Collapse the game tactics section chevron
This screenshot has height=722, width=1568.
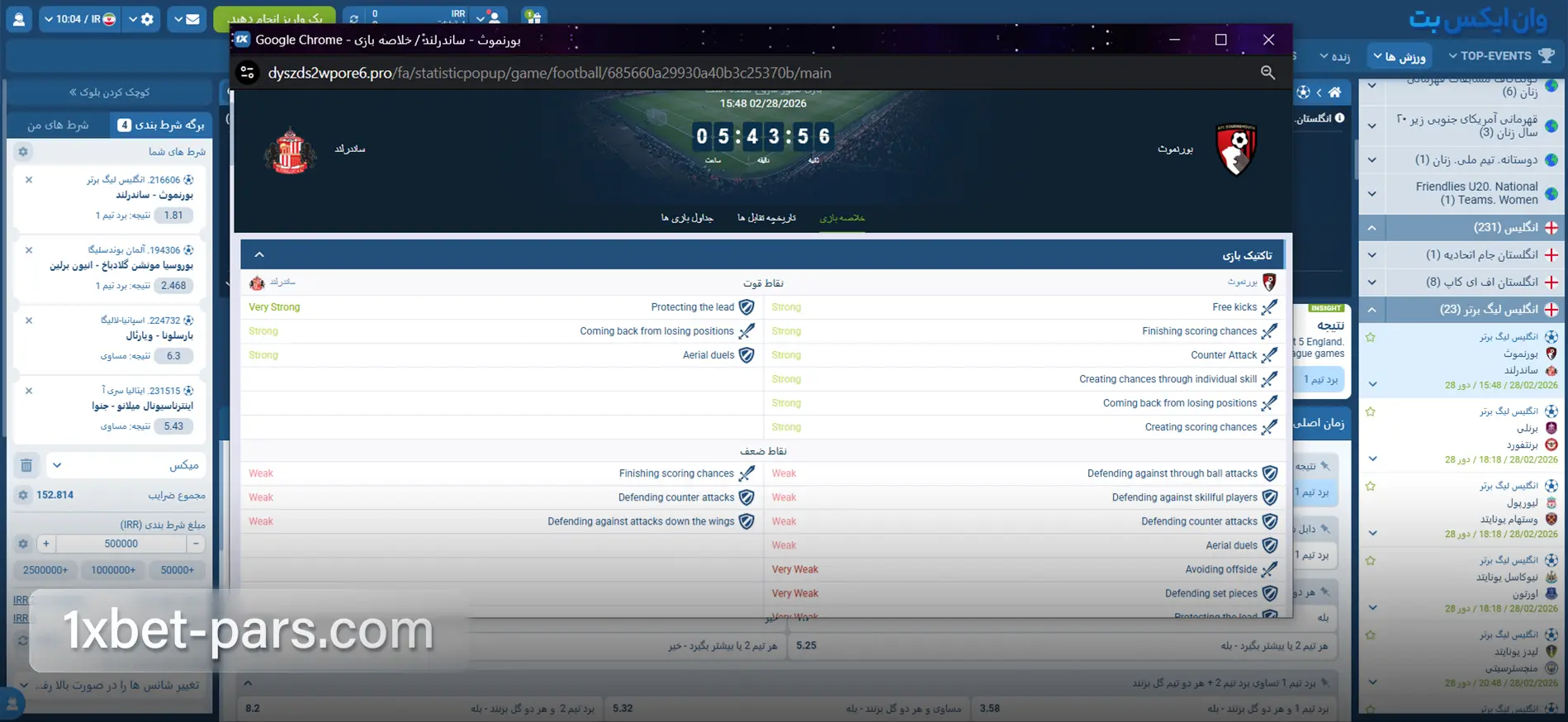[x=259, y=254]
